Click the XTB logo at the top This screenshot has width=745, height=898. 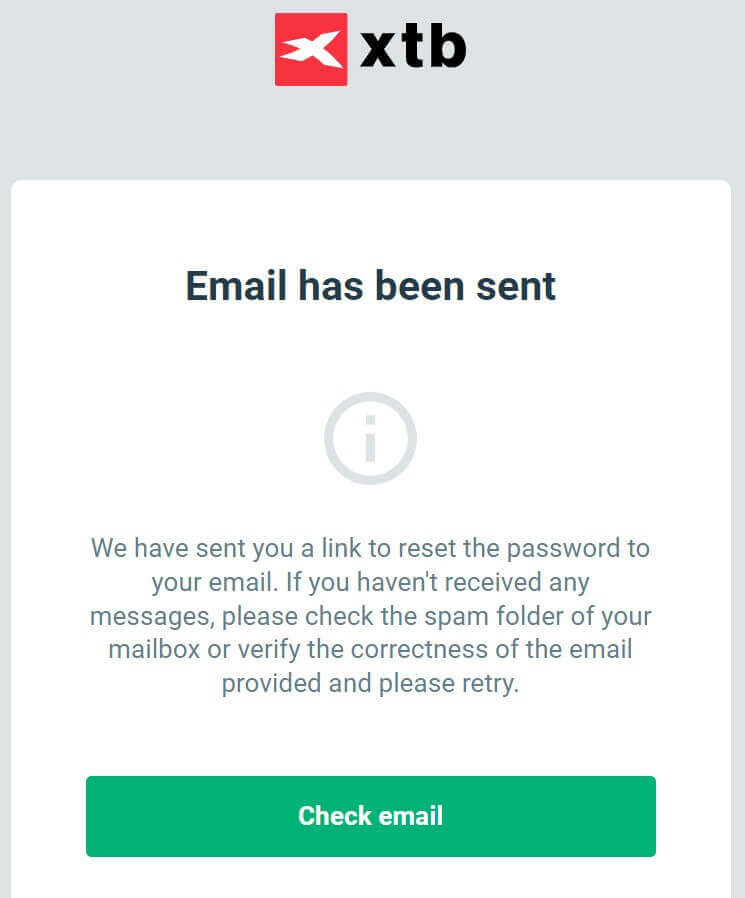370,46
